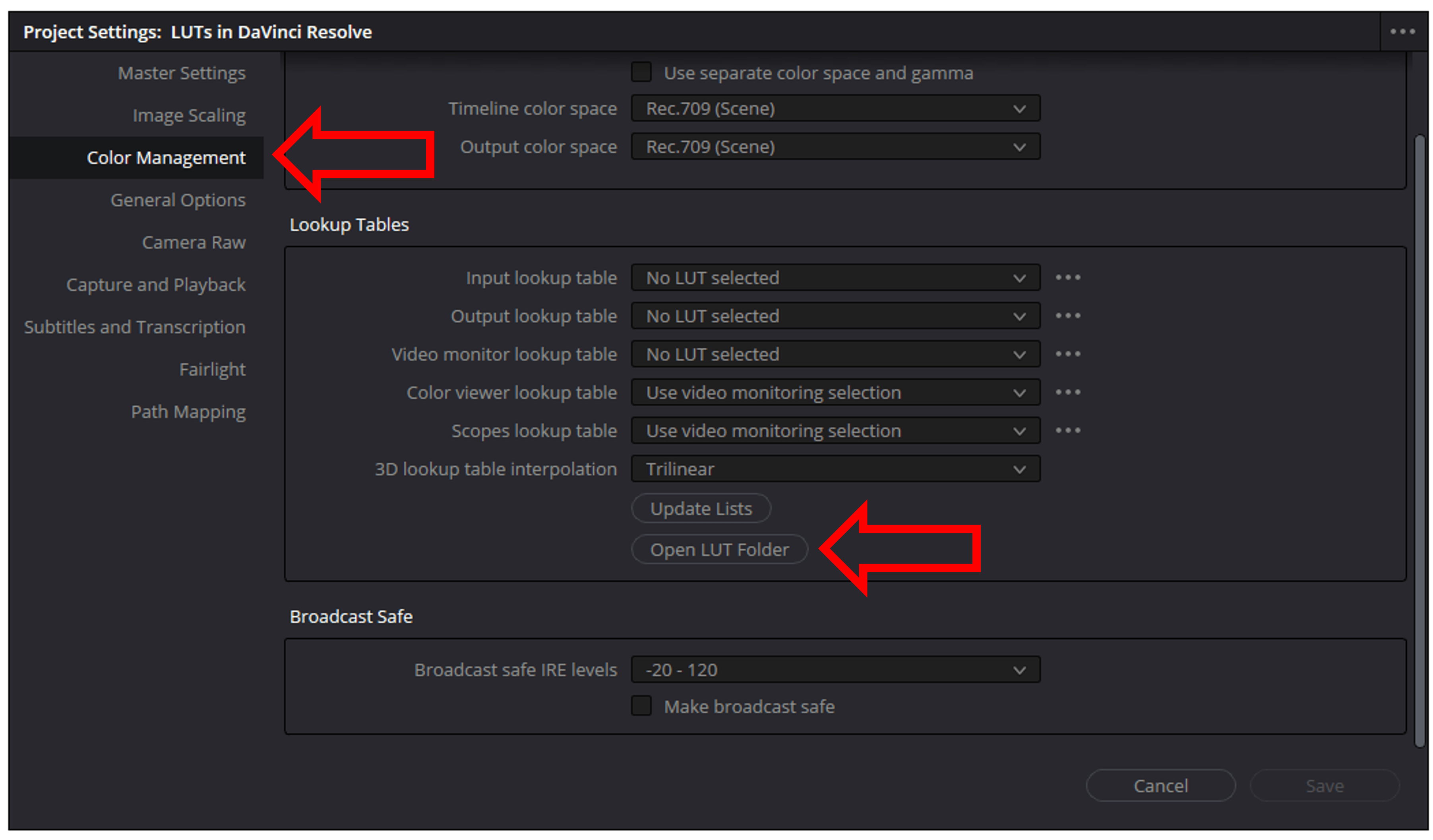The width and height of the screenshot is (1433, 840).
Task: Select Color Management in the sidebar
Action: [x=136, y=157]
